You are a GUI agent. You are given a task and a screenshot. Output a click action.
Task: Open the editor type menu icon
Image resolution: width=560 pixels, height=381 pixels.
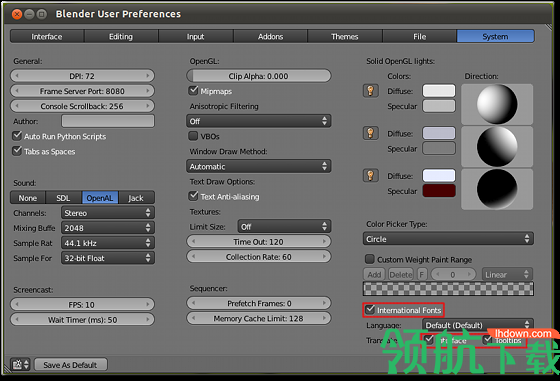(x=20, y=364)
